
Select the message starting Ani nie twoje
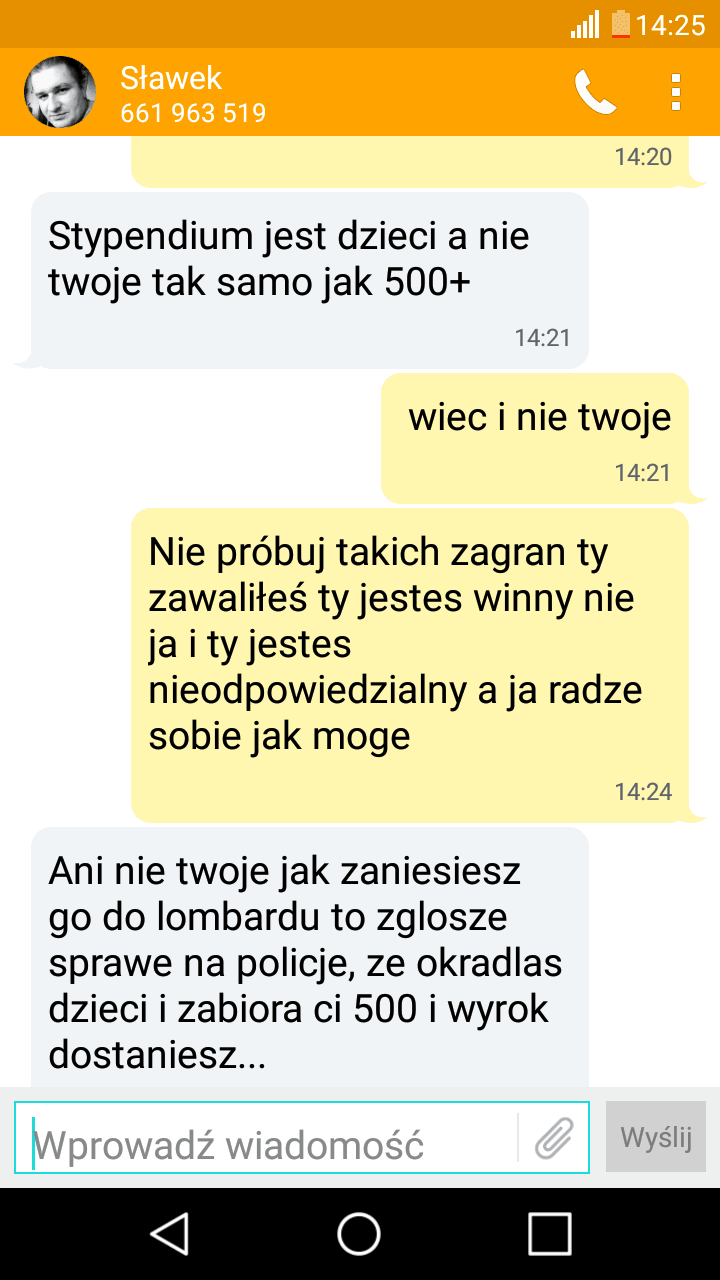(310, 957)
